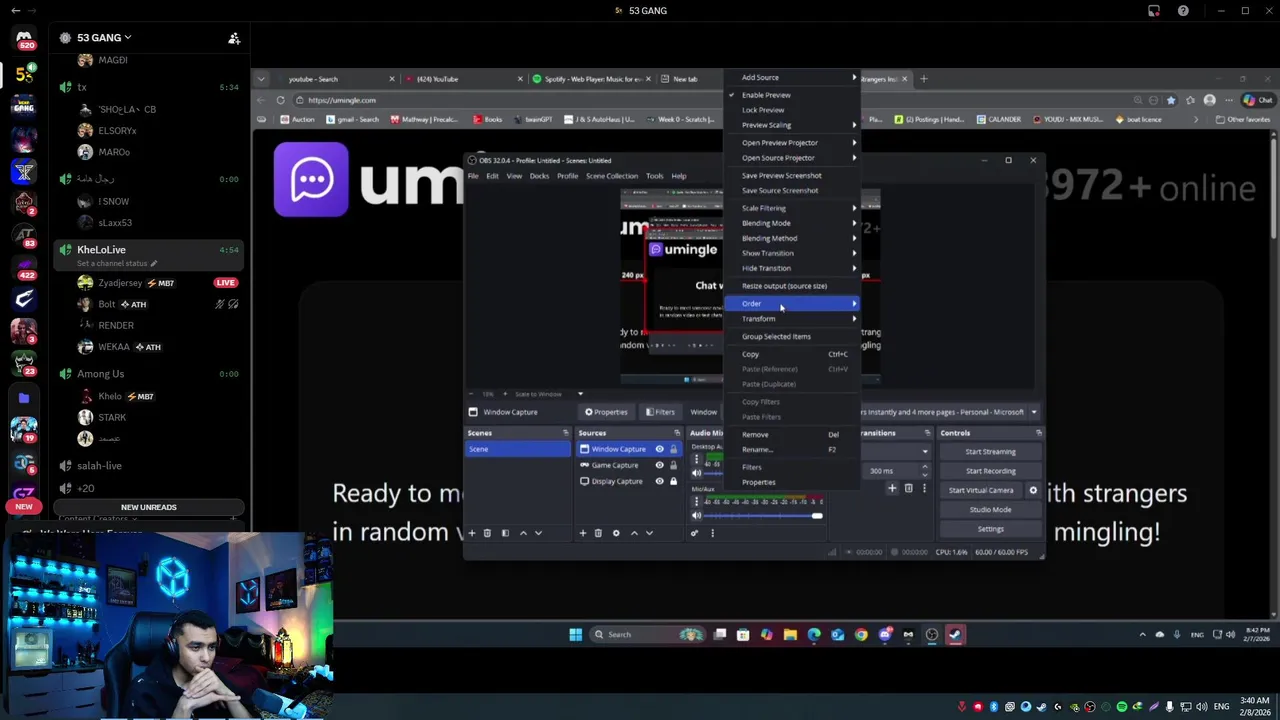Toggle Enable Preview in context menu
This screenshot has width=1280, height=720.
(x=793, y=95)
